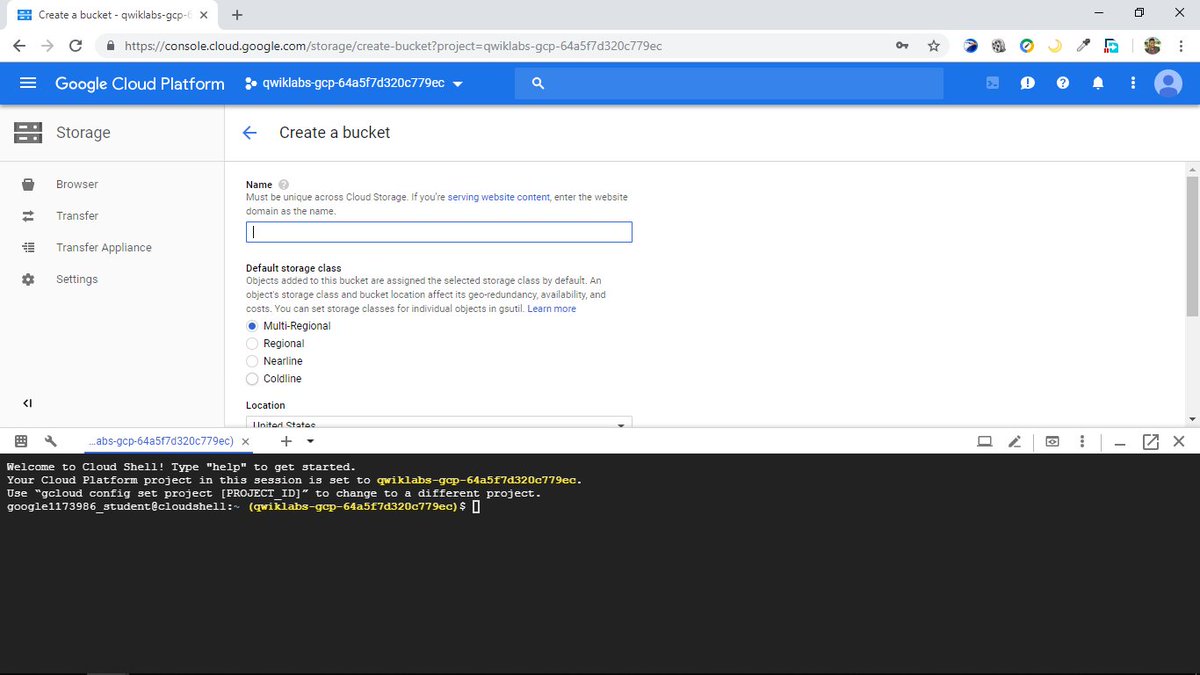Open the Cloud Shell session dropdown arrow
Screen dimensions: 1200x675
pos(310,441)
